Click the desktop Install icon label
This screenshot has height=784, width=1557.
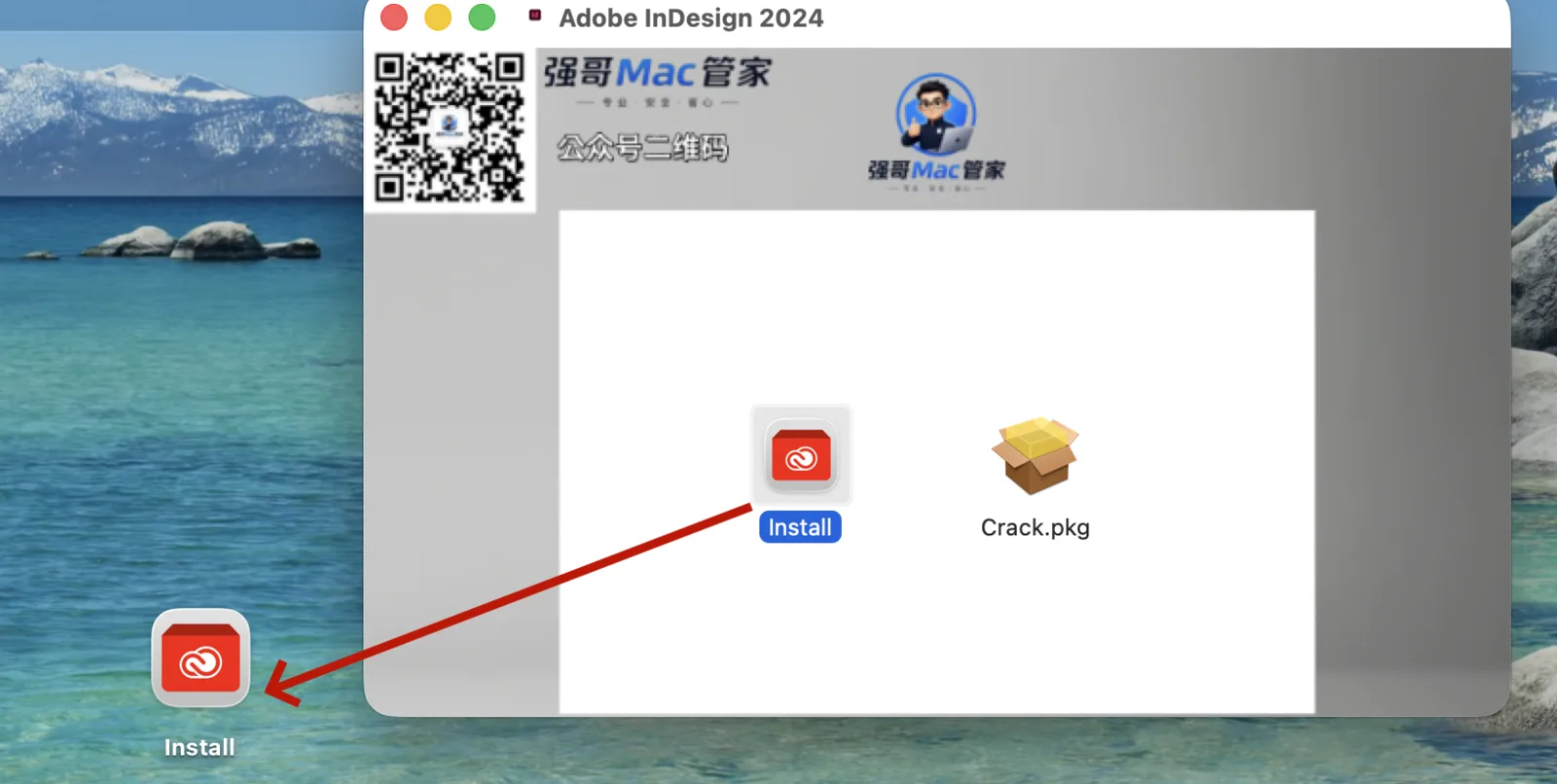[x=199, y=747]
